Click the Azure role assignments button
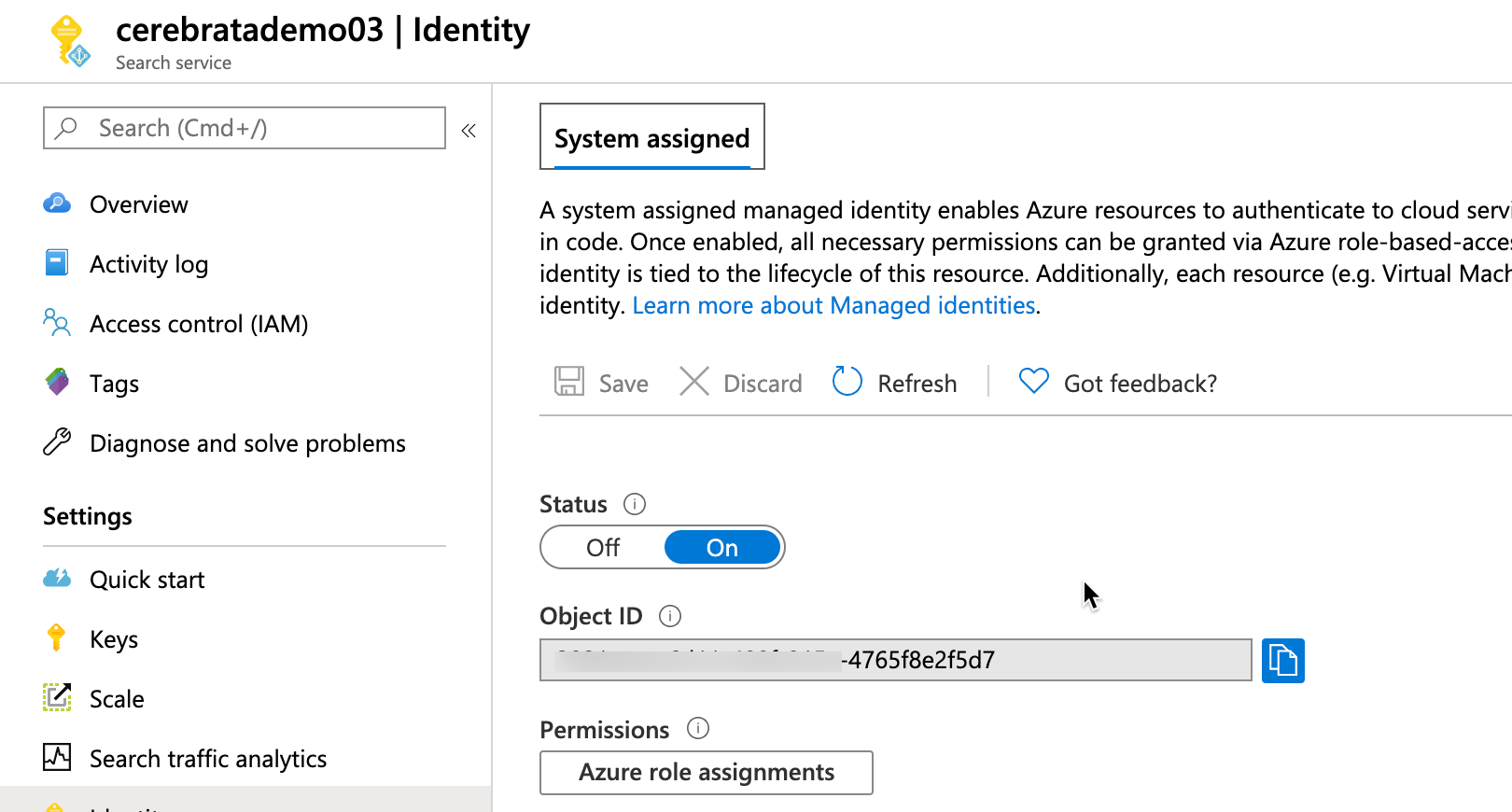This screenshot has width=1512, height=812. pos(706,773)
